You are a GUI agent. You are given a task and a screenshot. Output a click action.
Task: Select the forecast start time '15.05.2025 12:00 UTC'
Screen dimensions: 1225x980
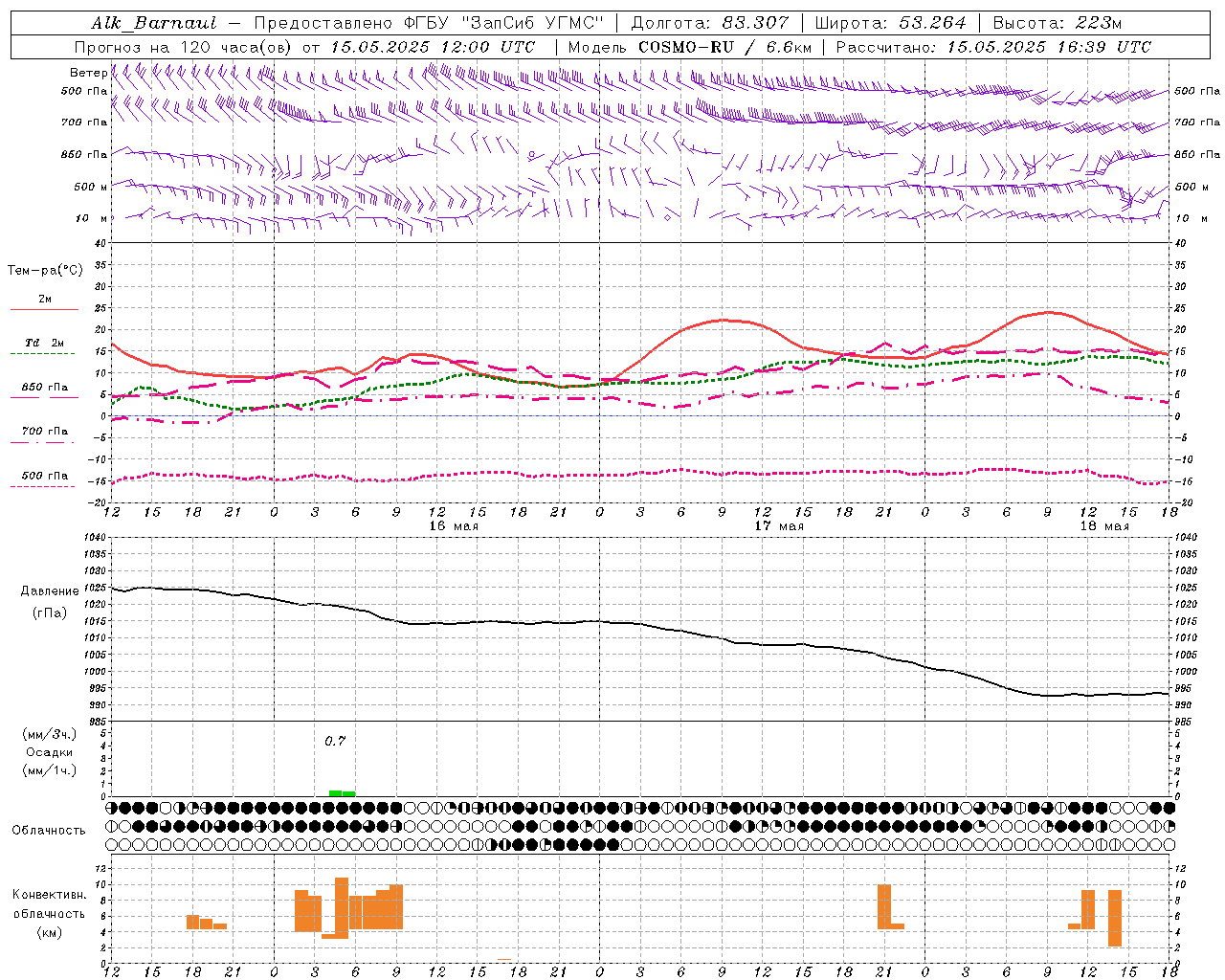coord(433,47)
